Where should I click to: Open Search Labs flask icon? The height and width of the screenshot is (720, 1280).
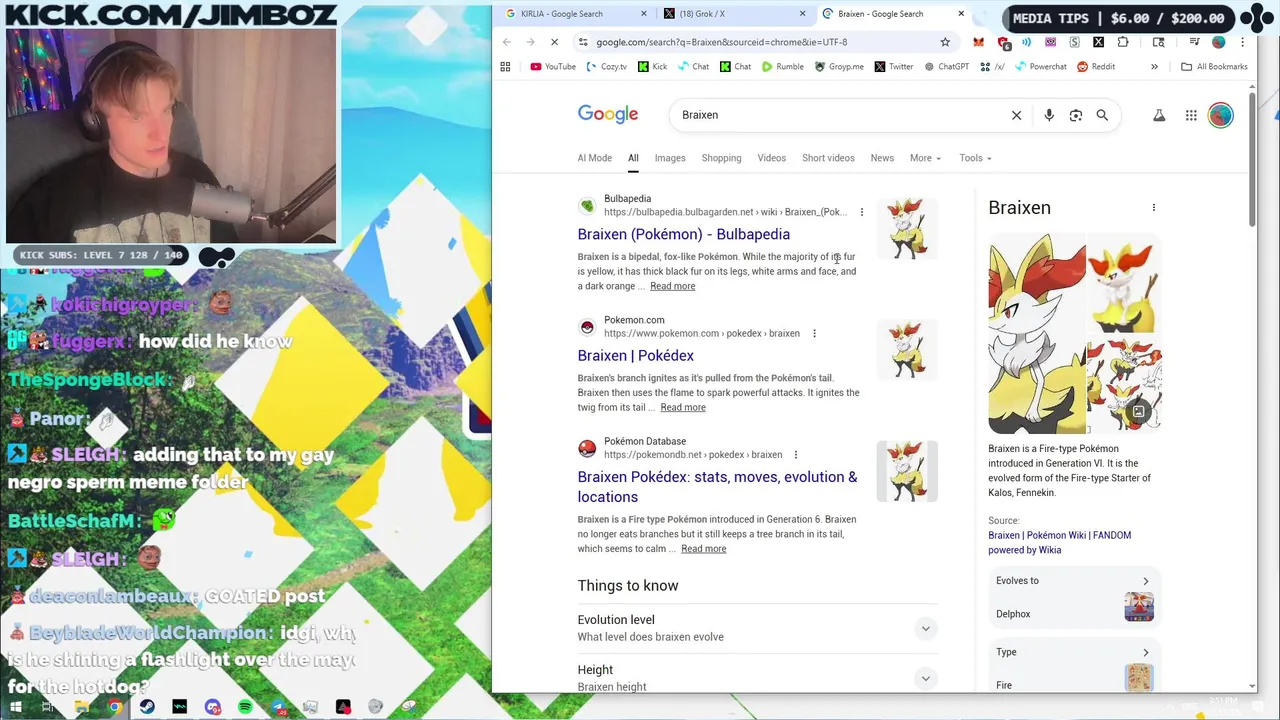1159,115
